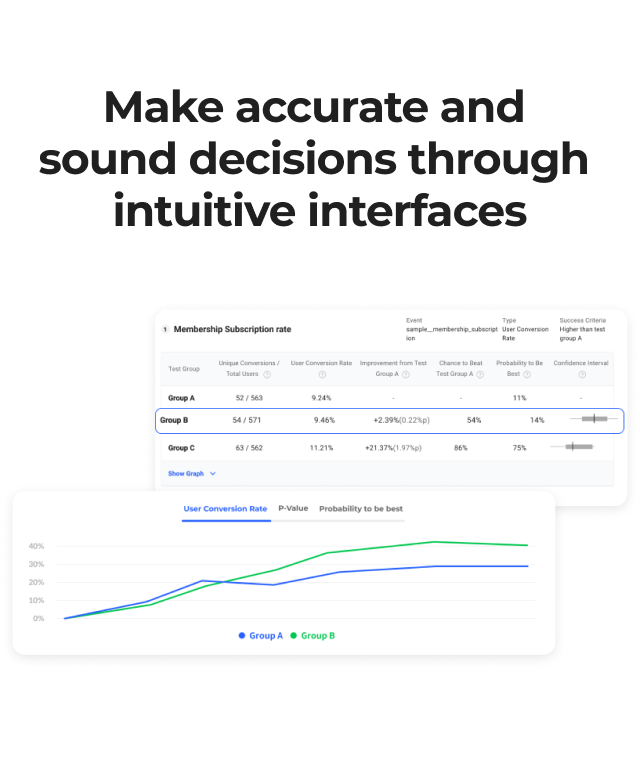
Task: Click Membership Subscription rate title
Action: 232,329
